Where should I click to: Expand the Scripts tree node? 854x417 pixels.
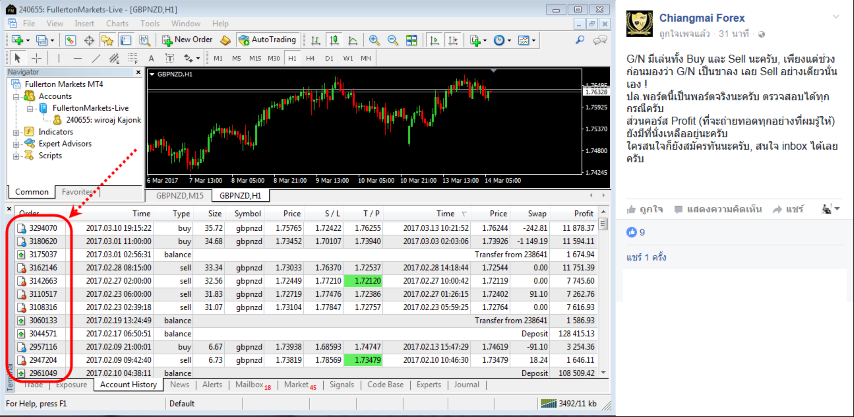(x=16, y=156)
